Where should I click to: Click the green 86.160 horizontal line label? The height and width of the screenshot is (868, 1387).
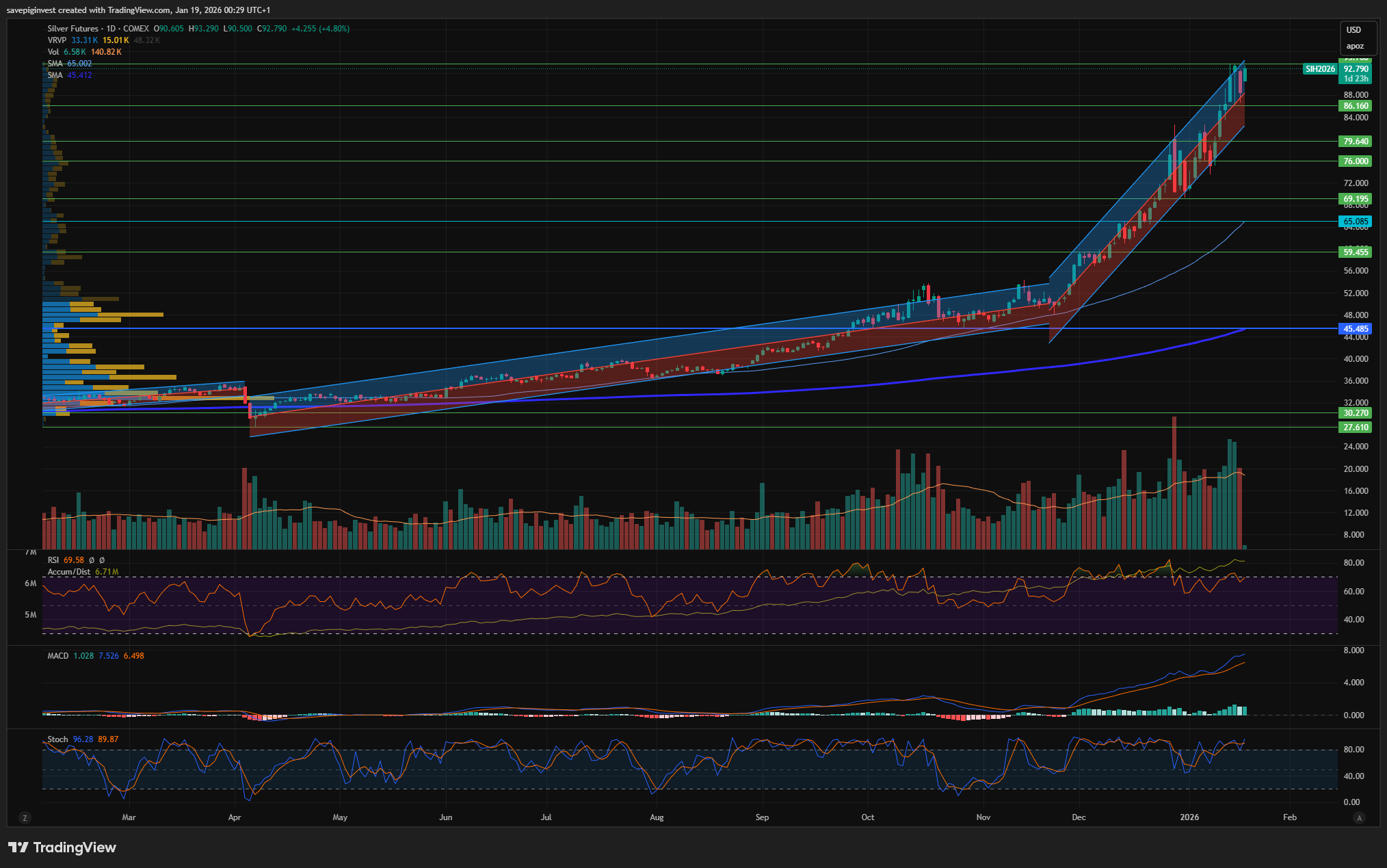click(x=1355, y=106)
